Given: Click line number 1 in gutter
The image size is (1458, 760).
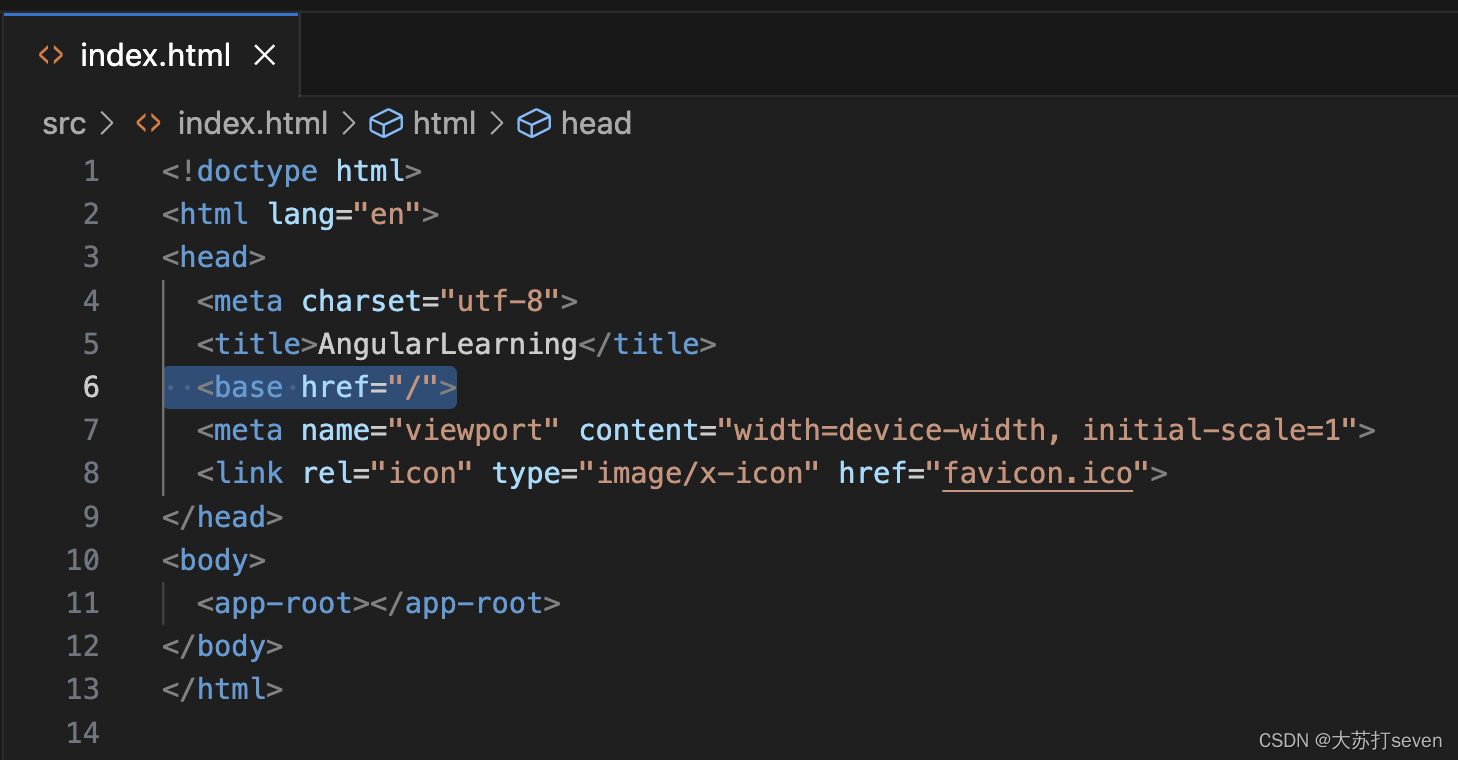Looking at the screenshot, I should click(x=91, y=171).
